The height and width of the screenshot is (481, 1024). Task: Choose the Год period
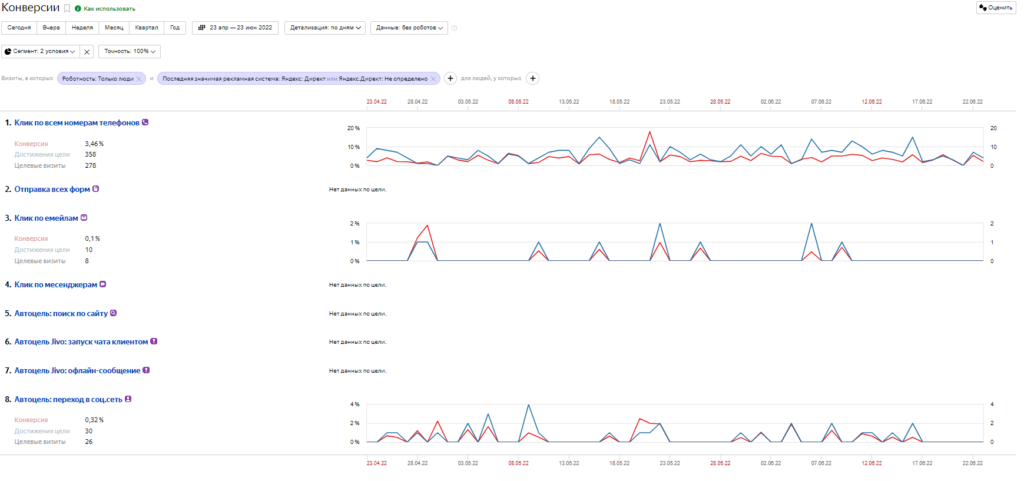tap(174, 28)
